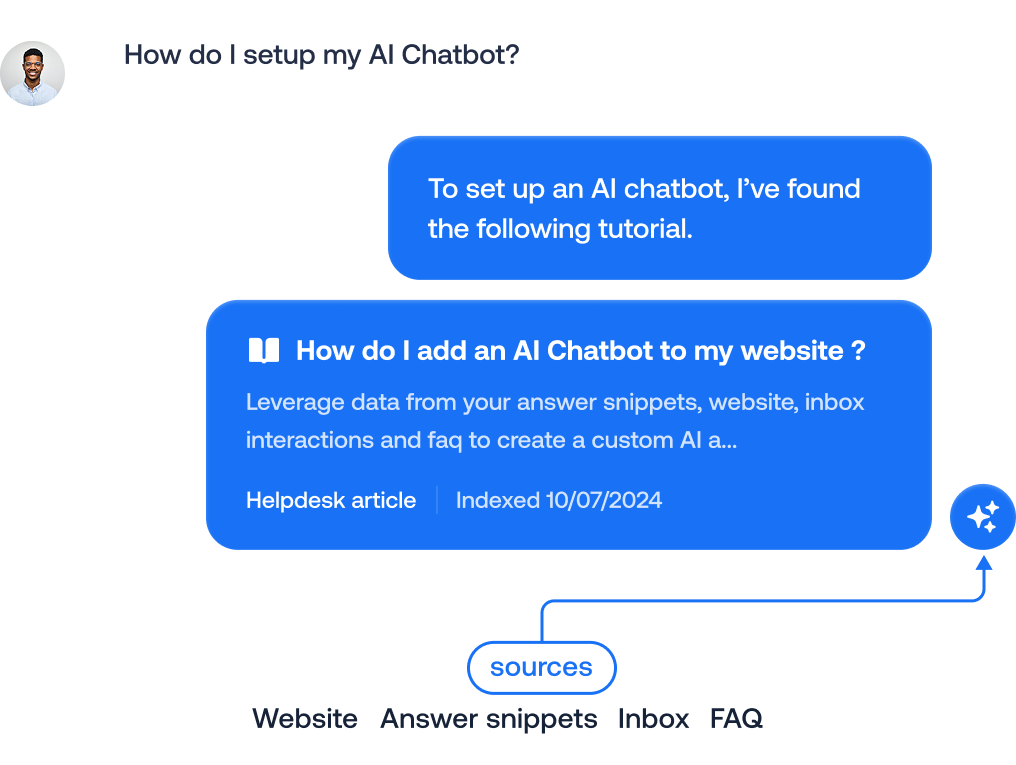Click the AI sparkle icon button

(x=982, y=516)
